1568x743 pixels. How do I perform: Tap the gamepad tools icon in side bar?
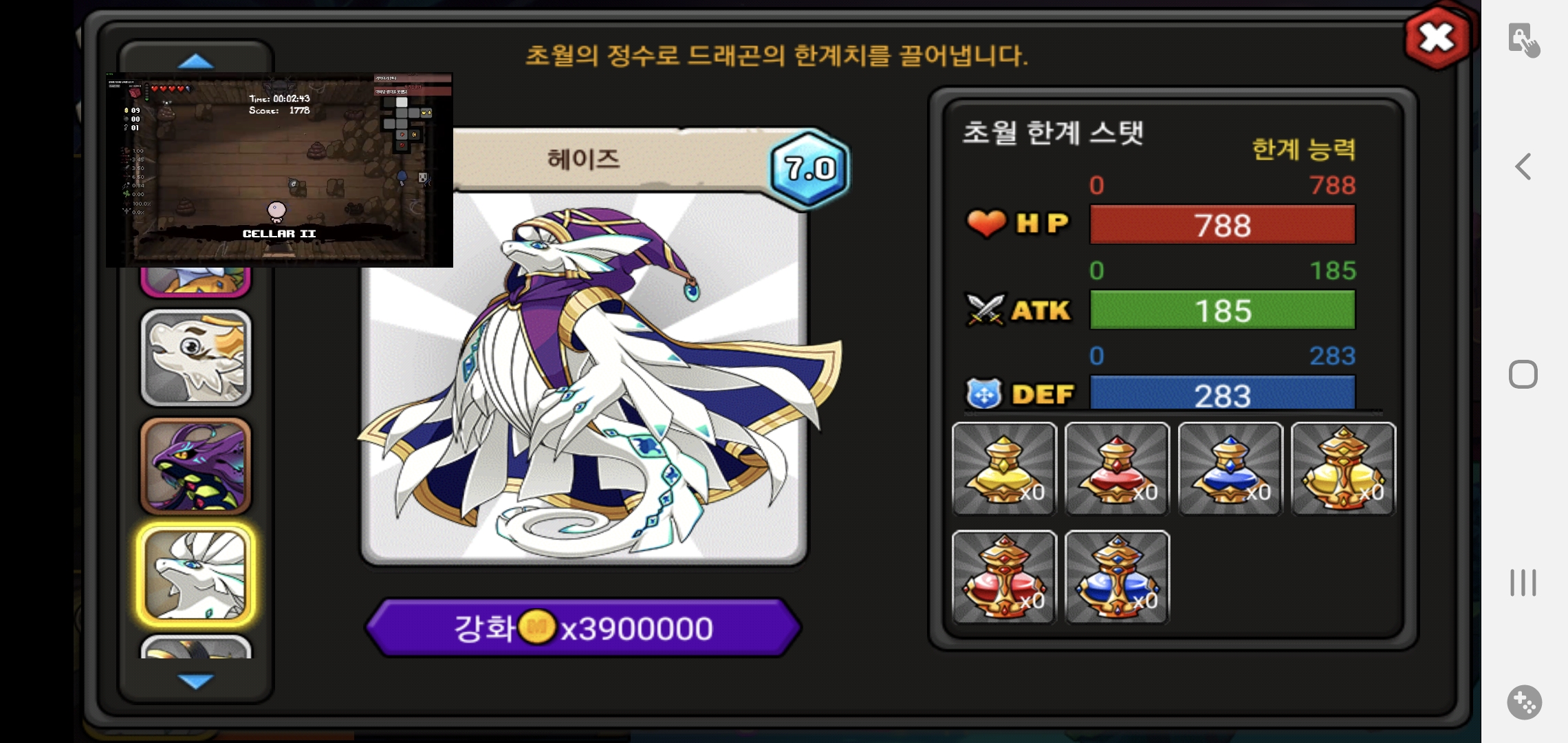pos(1524,702)
